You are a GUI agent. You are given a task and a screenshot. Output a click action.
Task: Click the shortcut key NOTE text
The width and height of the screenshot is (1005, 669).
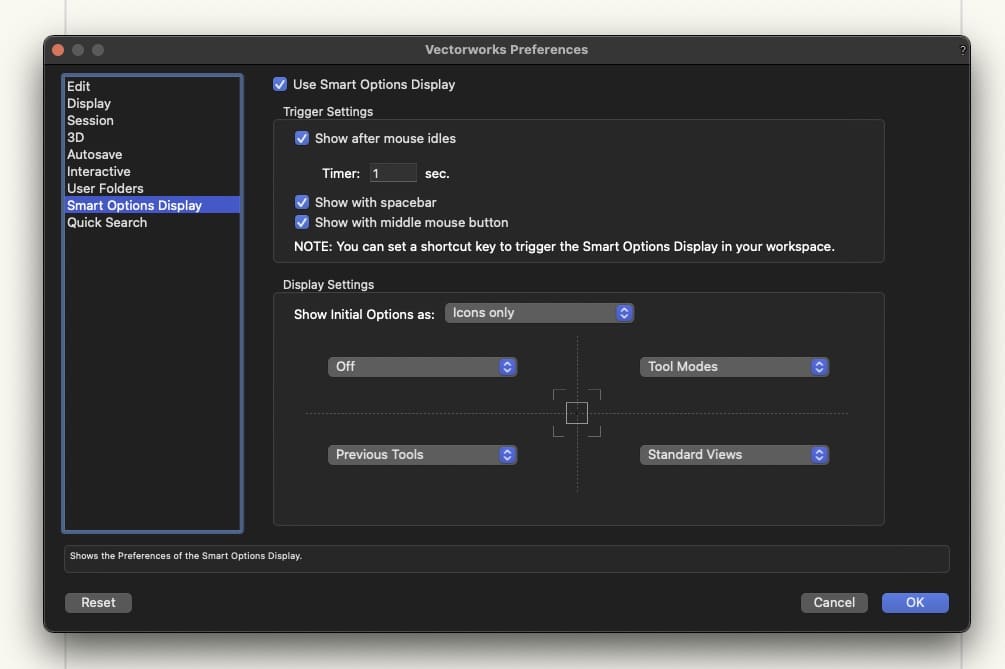[x=564, y=247]
